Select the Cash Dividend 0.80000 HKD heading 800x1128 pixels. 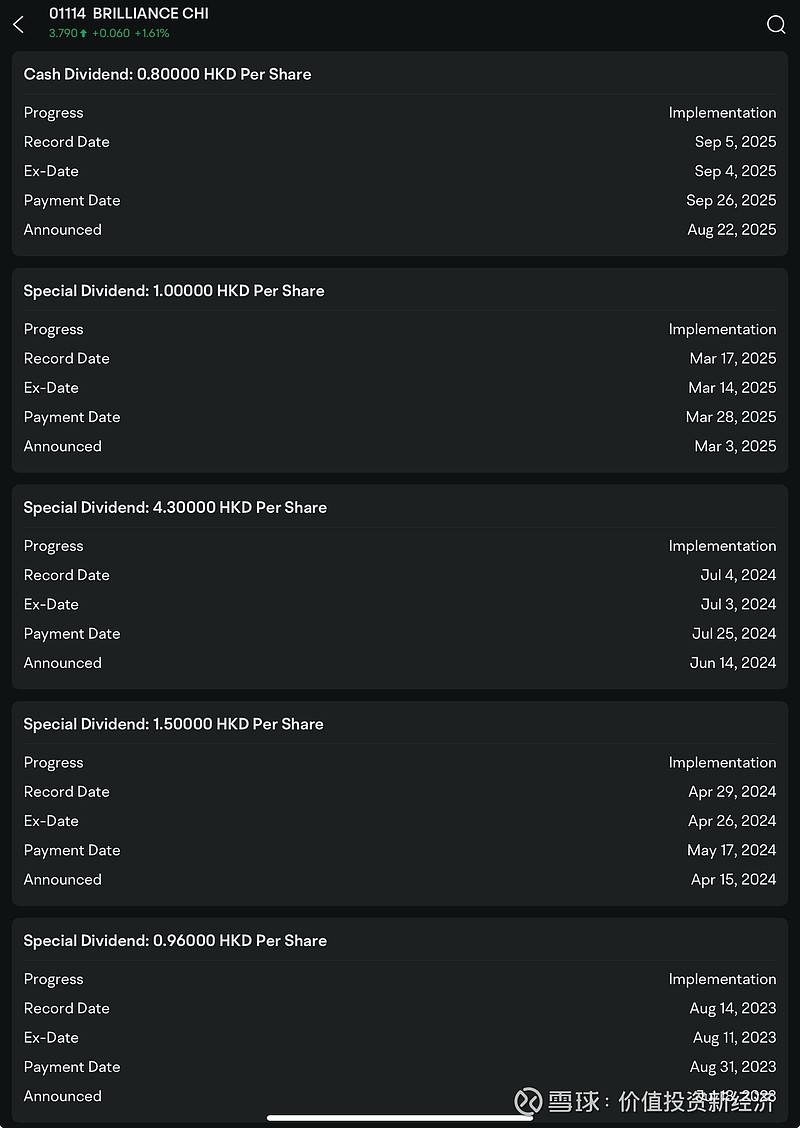tap(167, 74)
